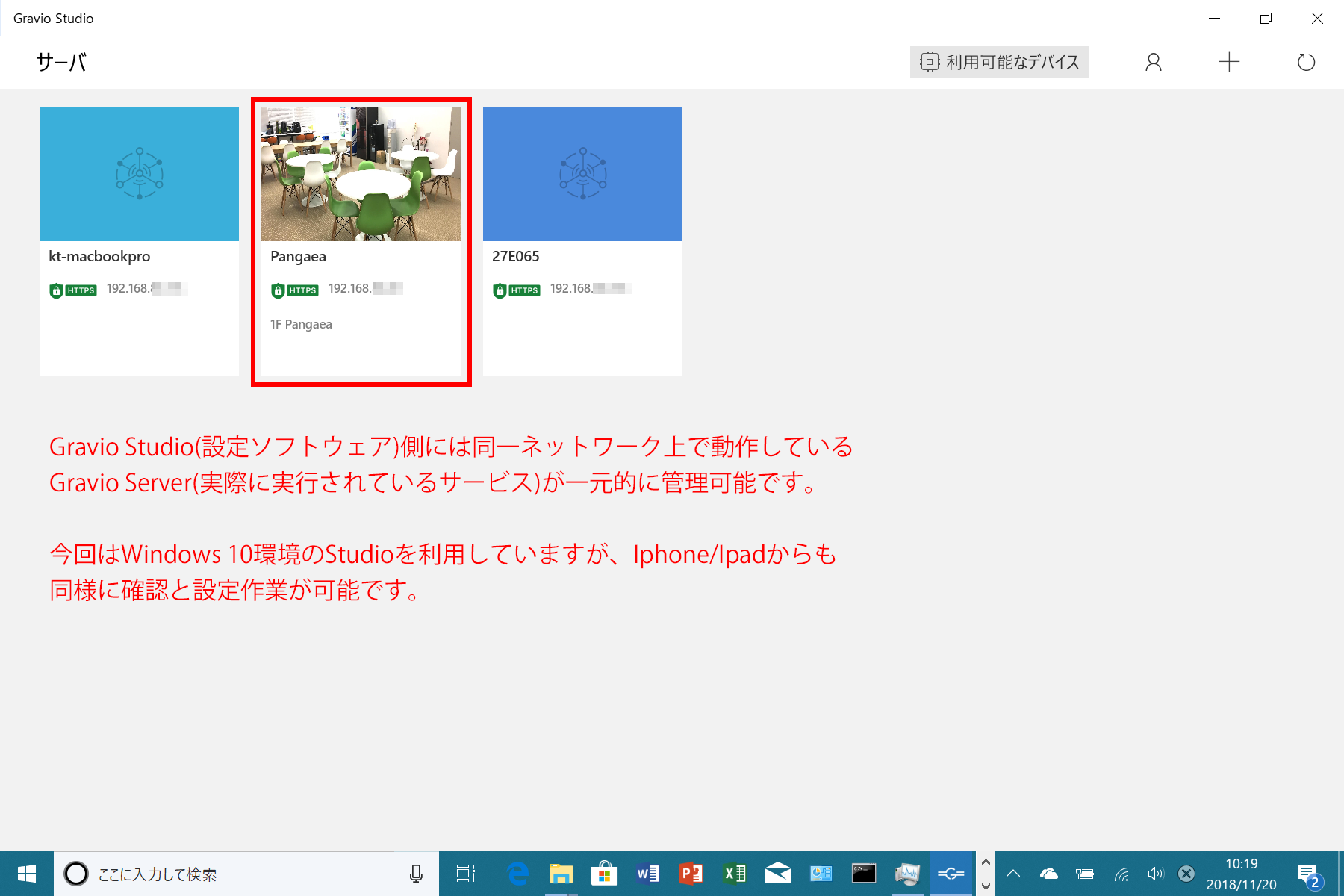Open the kt-macbookpro server thumbnail
Image resolution: width=1344 pixels, height=896 pixels.
pos(139,174)
